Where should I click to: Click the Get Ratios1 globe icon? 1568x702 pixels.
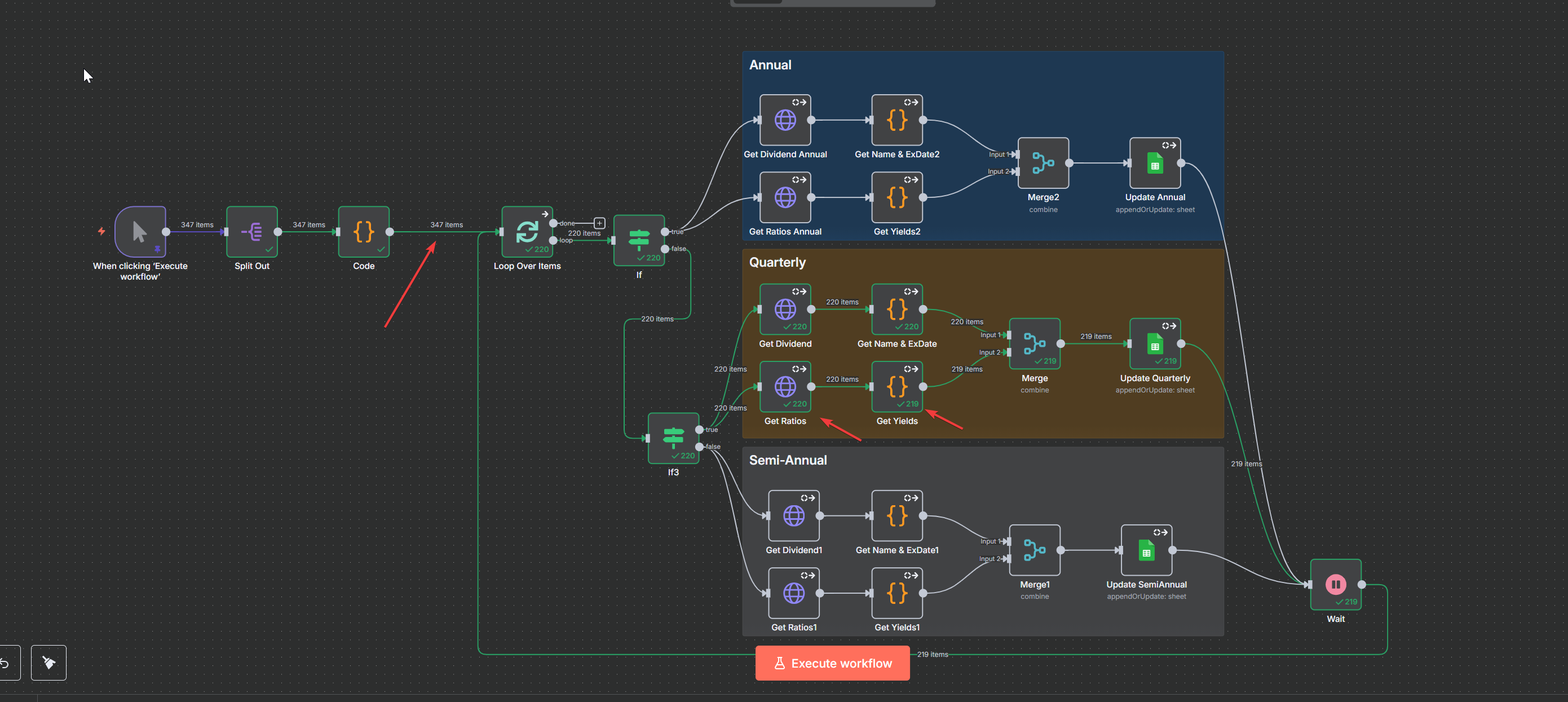[x=793, y=594]
